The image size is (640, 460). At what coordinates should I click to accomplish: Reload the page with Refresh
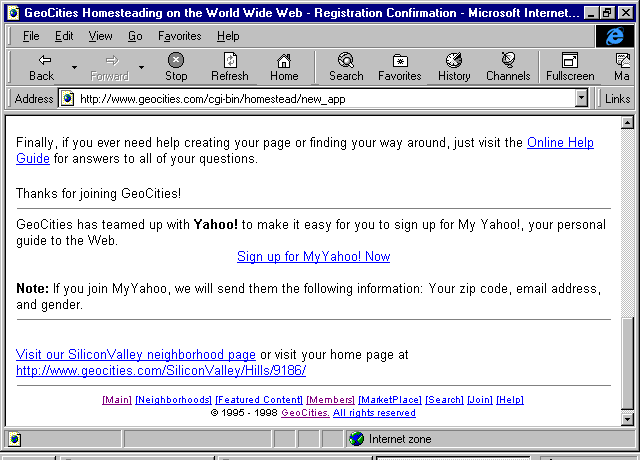(x=230, y=67)
